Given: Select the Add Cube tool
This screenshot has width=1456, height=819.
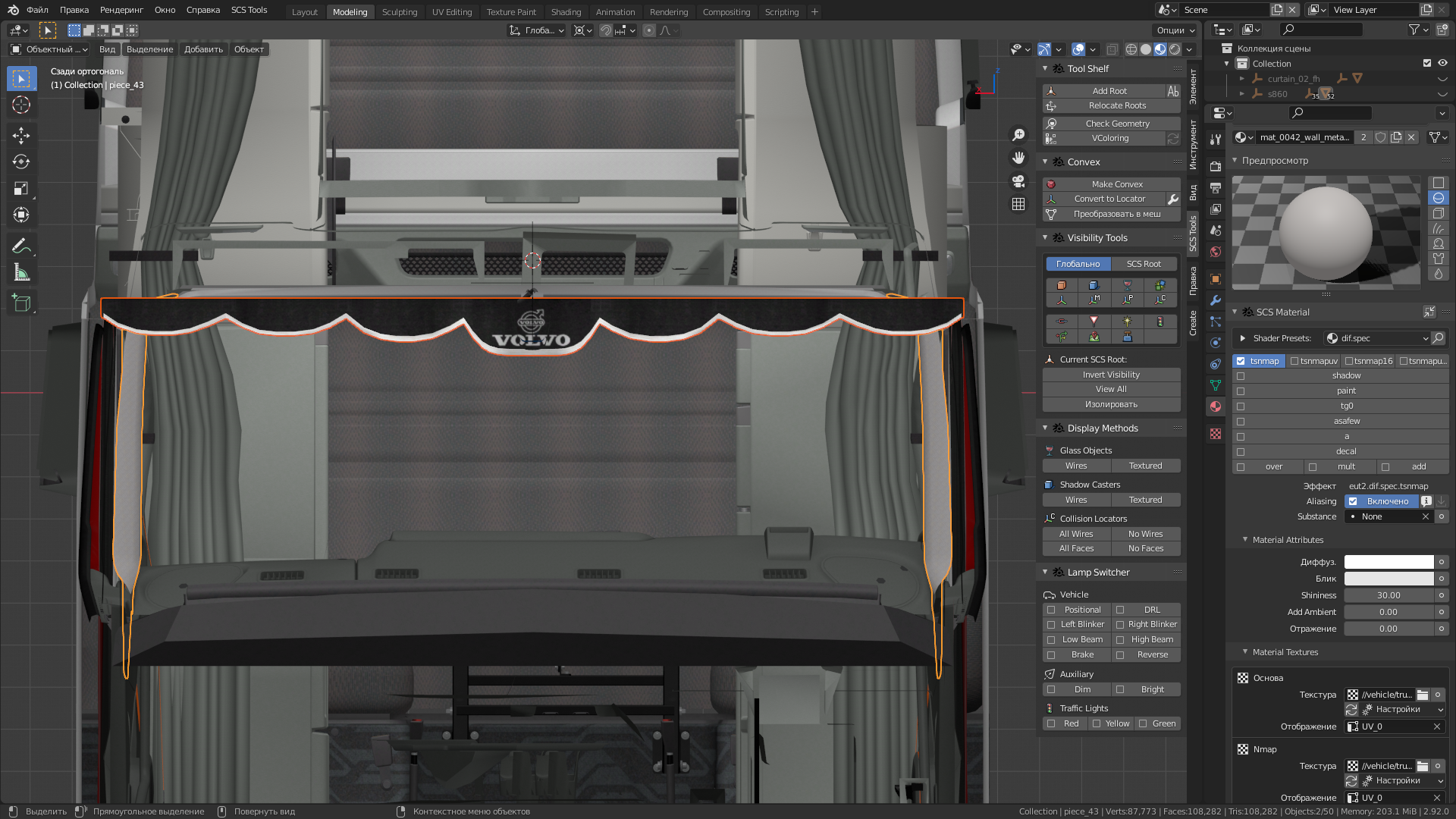Looking at the screenshot, I should point(21,303).
